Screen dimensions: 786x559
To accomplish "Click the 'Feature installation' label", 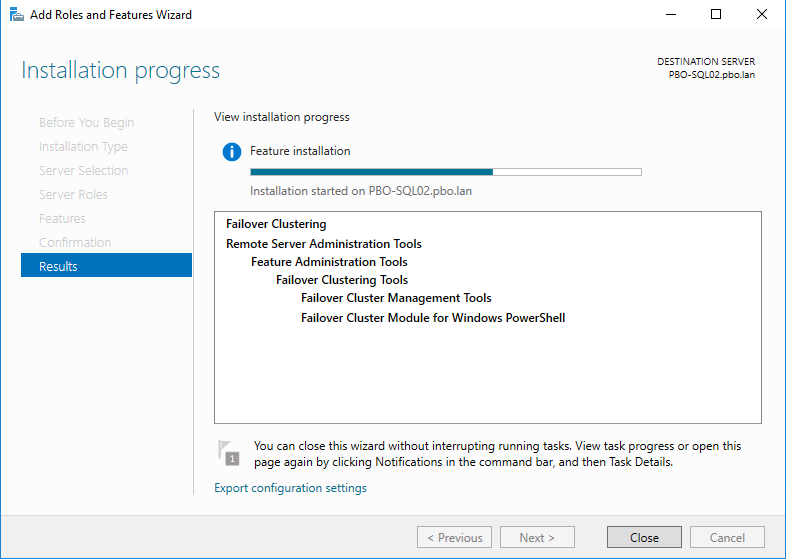I will [300, 151].
